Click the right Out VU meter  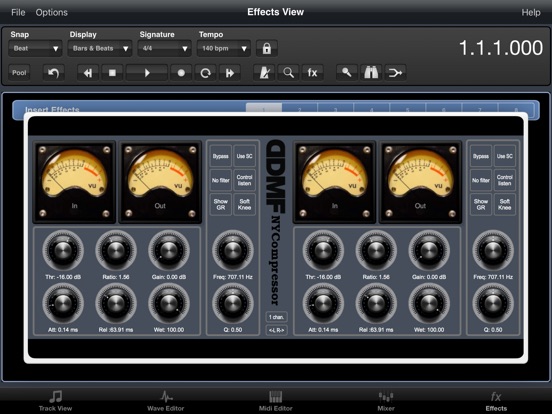coord(420,182)
